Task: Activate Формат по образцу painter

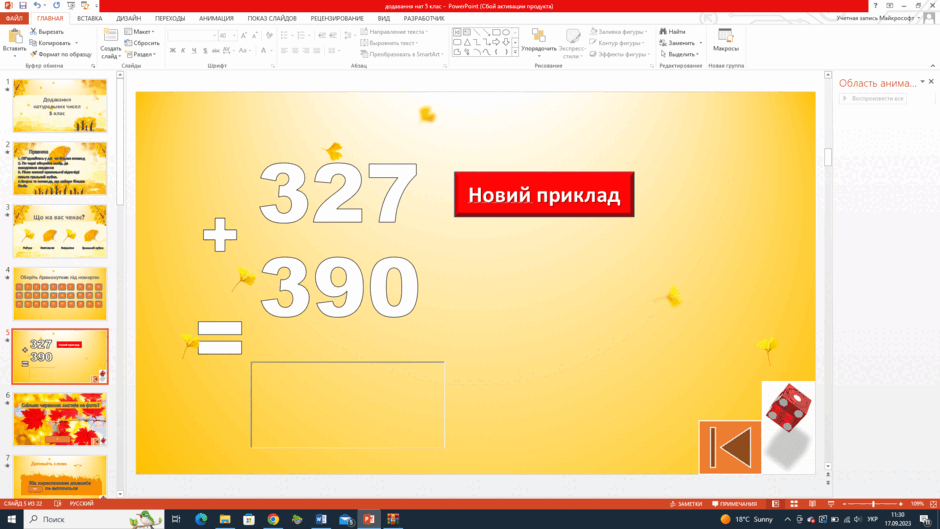Action: click(x=61, y=54)
